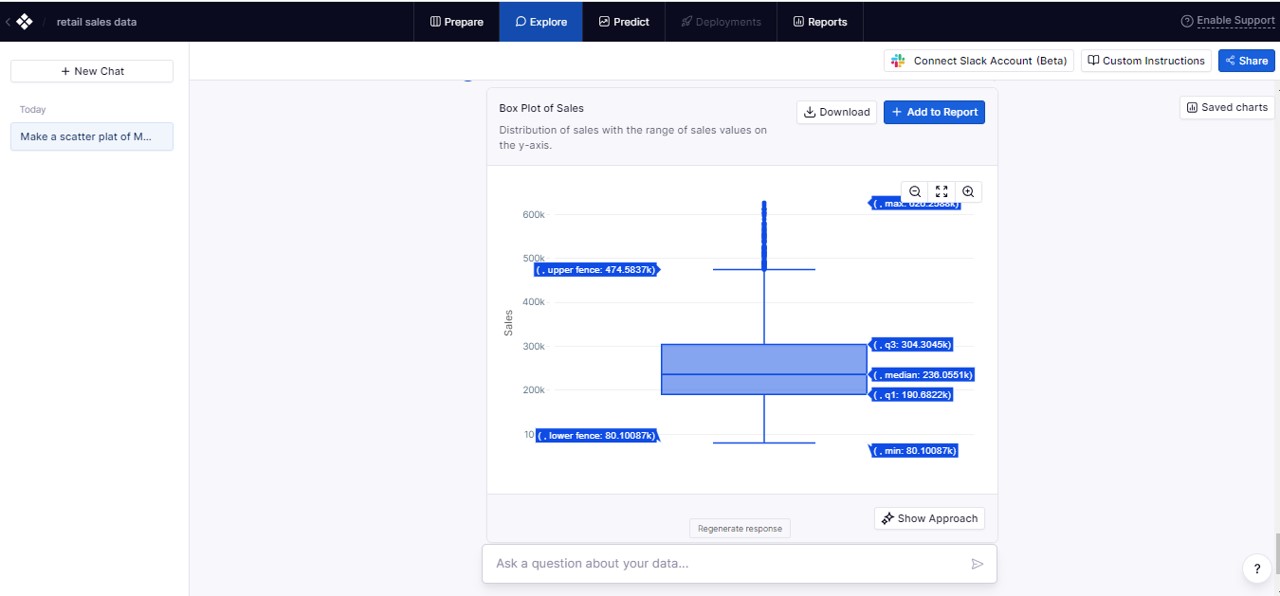This screenshot has width=1280, height=596.
Task: Add the box plot to report
Action: click(x=934, y=112)
